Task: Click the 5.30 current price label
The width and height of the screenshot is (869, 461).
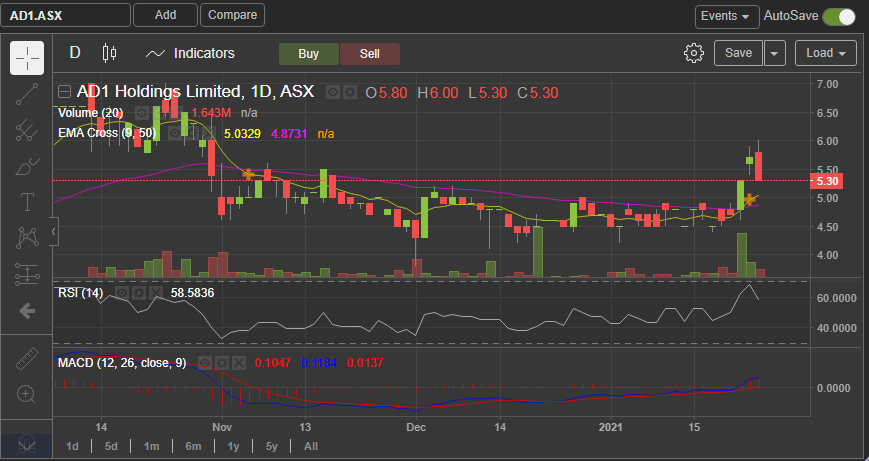Action: [x=826, y=181]
